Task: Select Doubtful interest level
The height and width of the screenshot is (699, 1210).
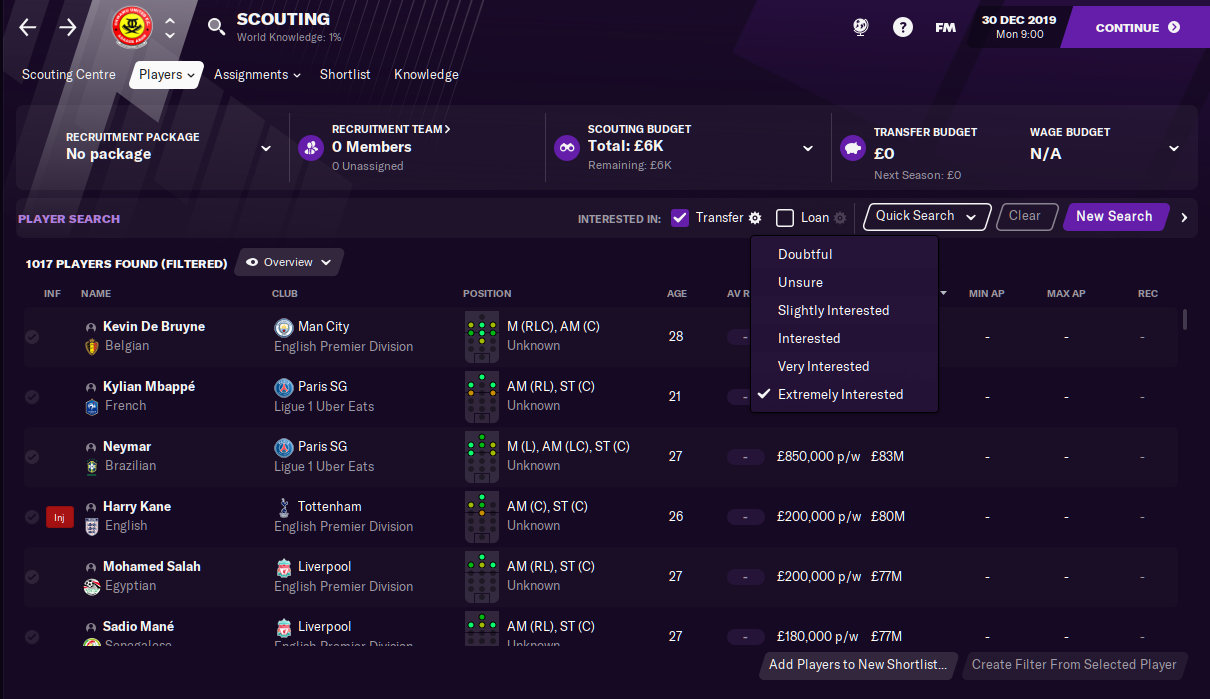Action: click(x=845, y=254)
